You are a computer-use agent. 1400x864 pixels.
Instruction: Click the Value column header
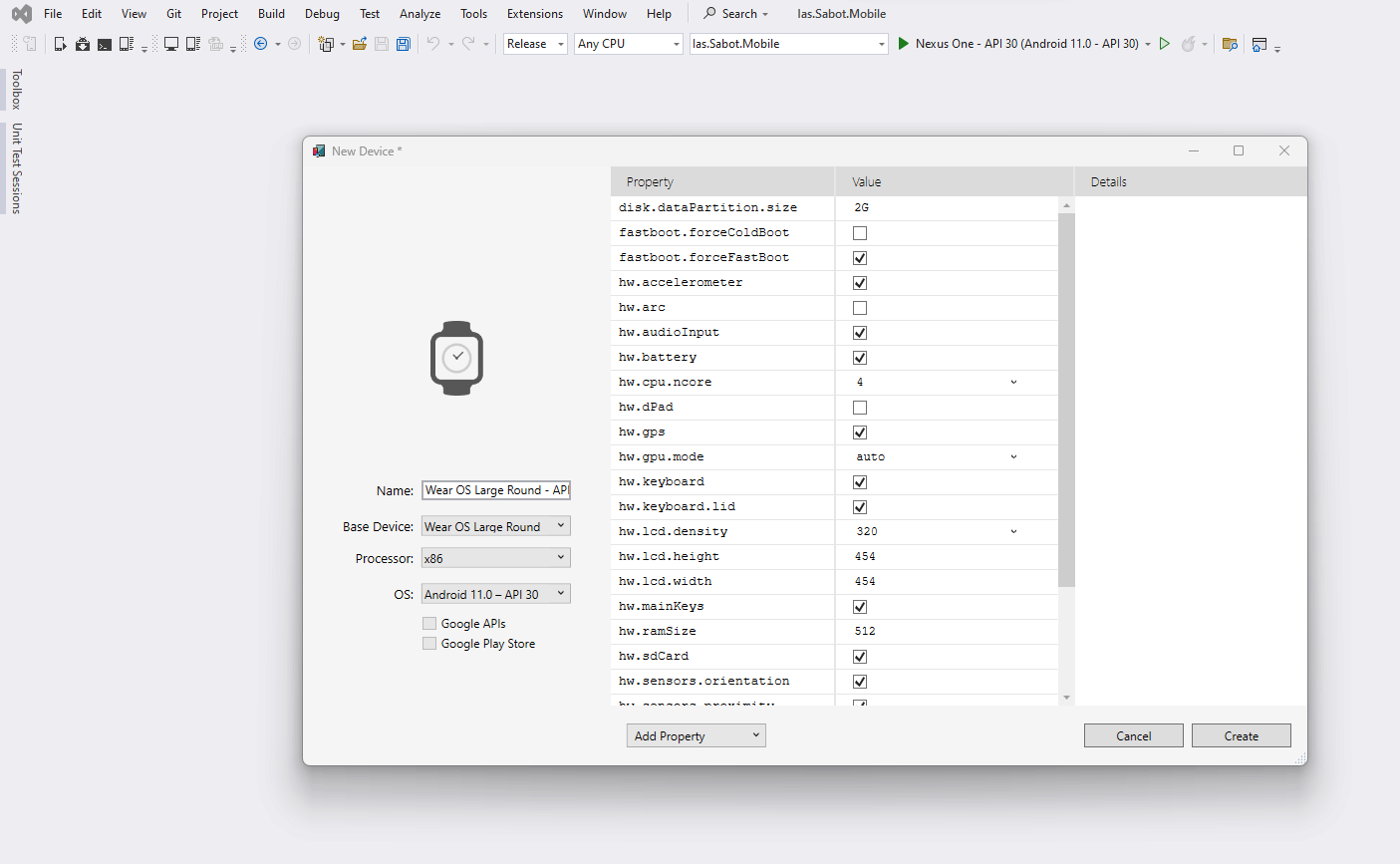coord(955,182)
